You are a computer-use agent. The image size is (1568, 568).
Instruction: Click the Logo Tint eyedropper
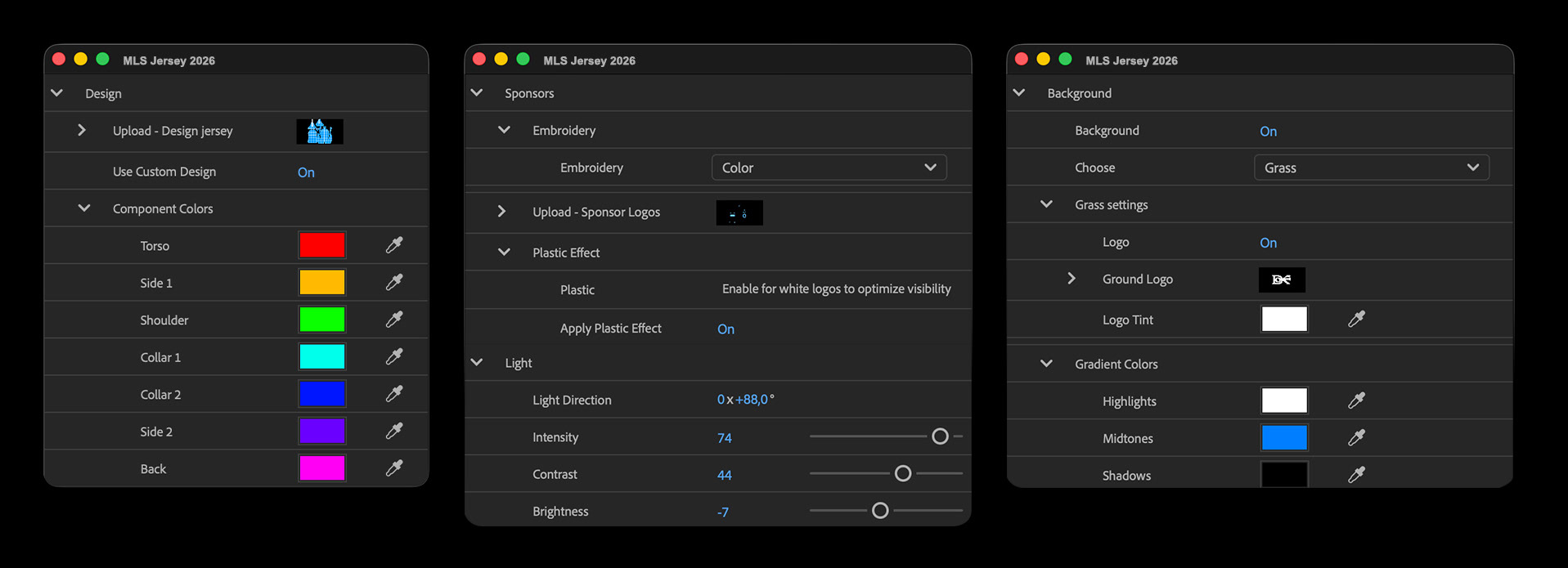click(x=1356, y=320)
